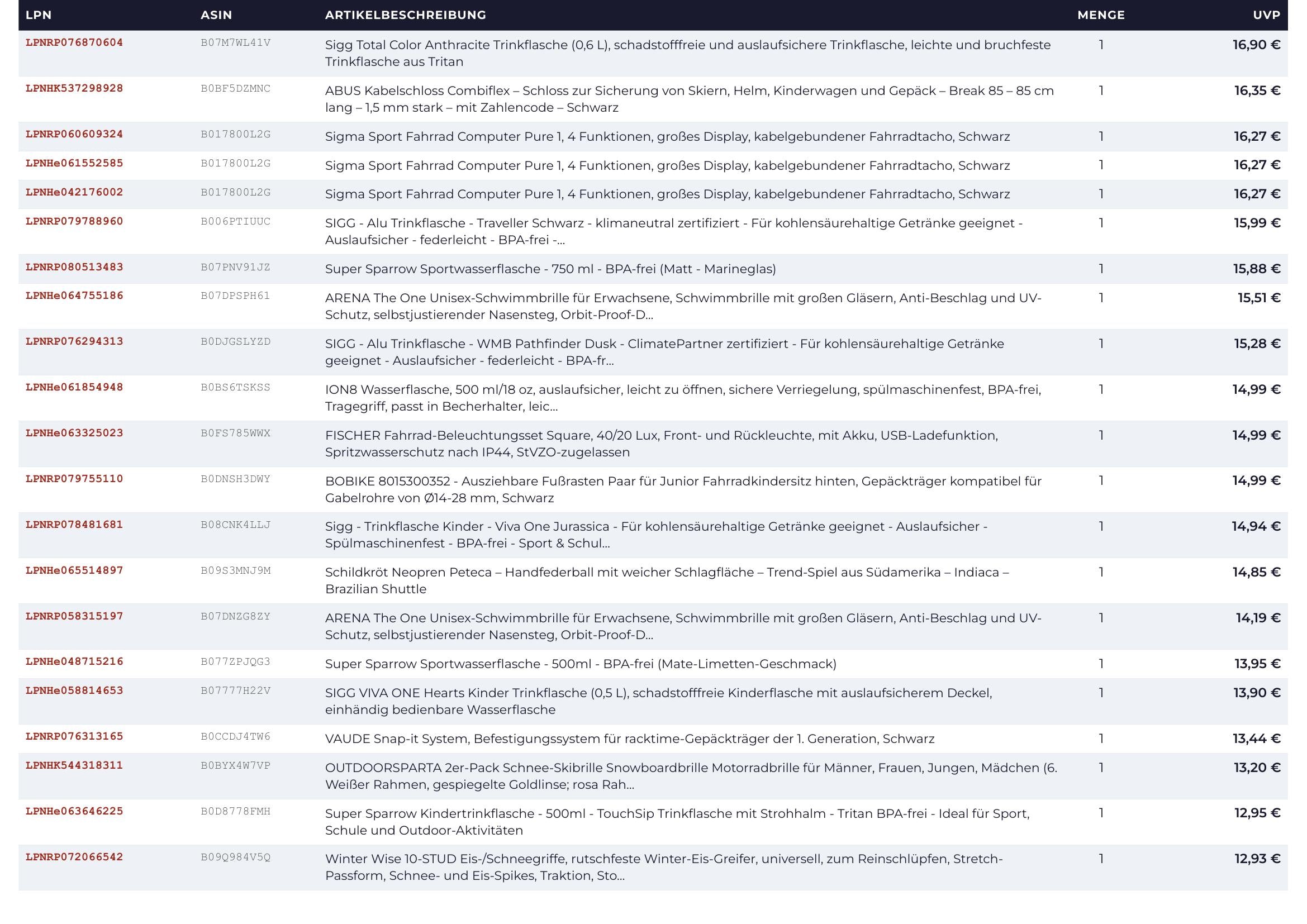Select LPN LPNHe064755186
The image size is (1307, 924).
click(74, 296)
